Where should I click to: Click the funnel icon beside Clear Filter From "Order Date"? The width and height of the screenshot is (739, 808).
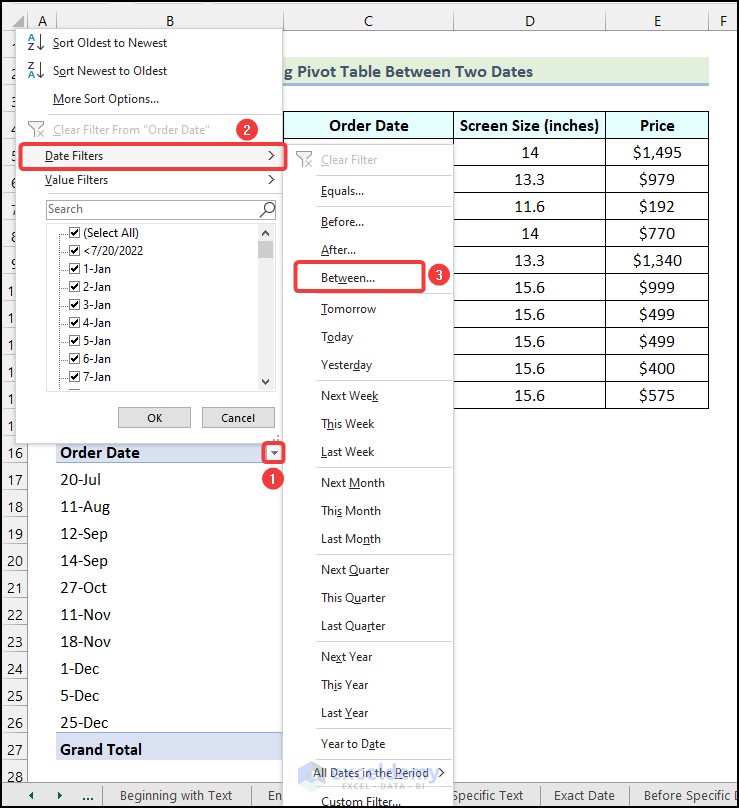point(36,129)
